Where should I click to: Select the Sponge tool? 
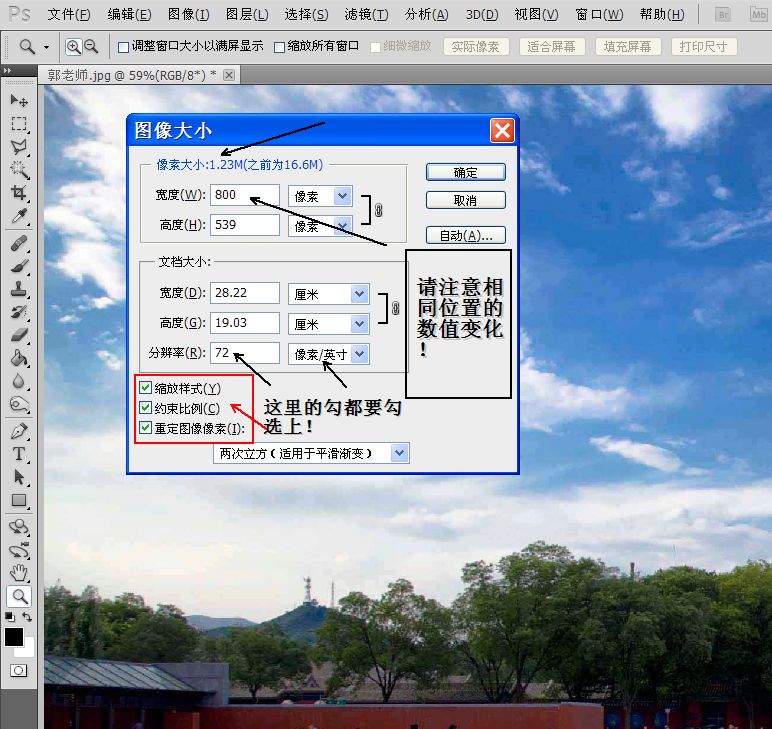click(19, 404)
